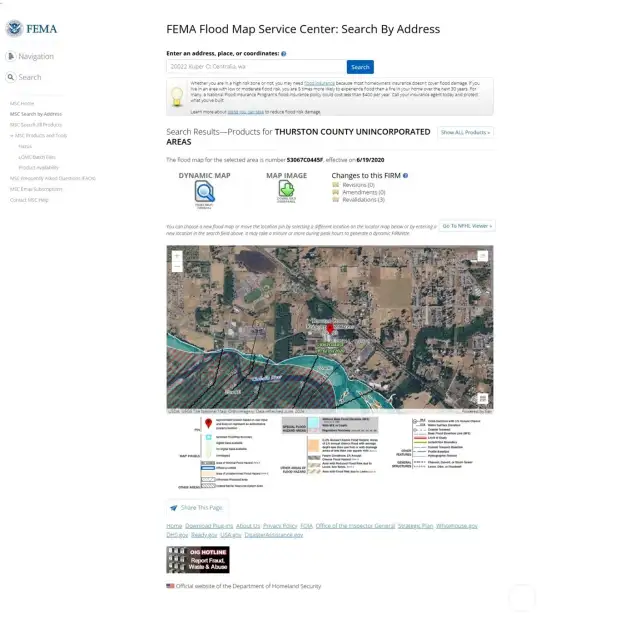640x618 pixels.
Task: Click the OIG Hotline banner
Action: [x=198, y=560]
